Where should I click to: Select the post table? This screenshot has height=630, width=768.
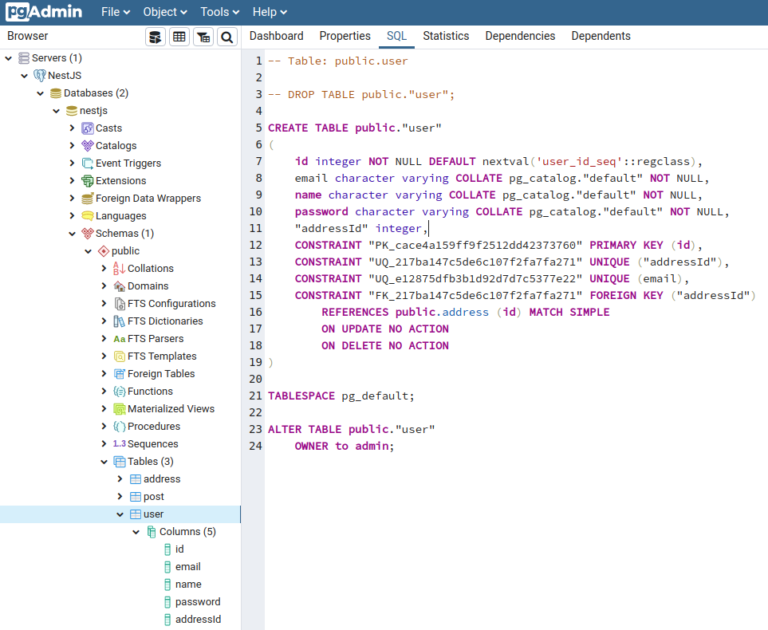tap(153, 497)
